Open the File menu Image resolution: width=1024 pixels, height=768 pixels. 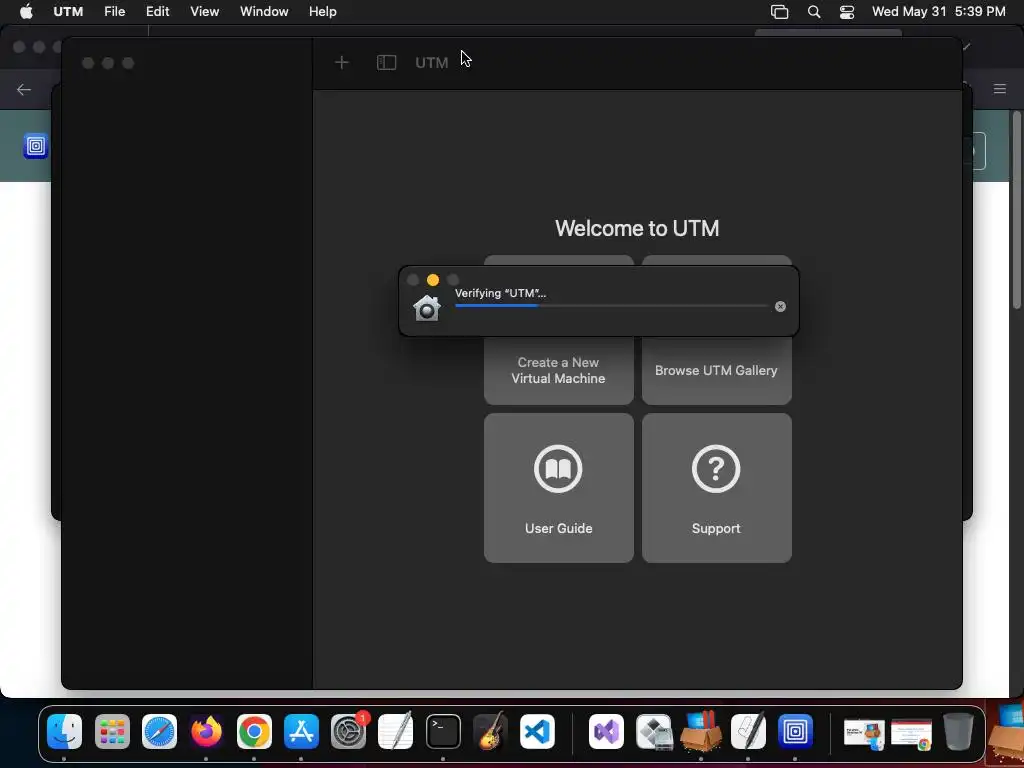(114, 12)
